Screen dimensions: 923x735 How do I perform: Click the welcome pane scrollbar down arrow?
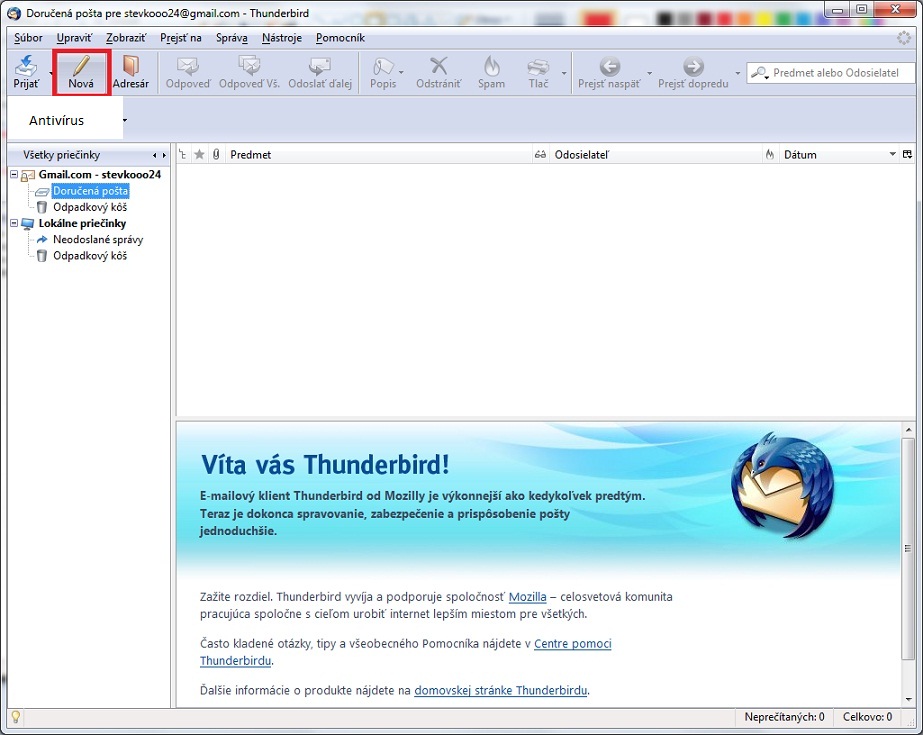pos(908,699)
